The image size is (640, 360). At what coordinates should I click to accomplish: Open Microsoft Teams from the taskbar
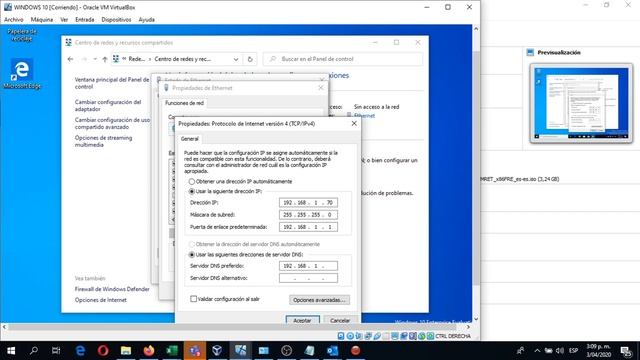pyautogui.click(x=195, y=351)
